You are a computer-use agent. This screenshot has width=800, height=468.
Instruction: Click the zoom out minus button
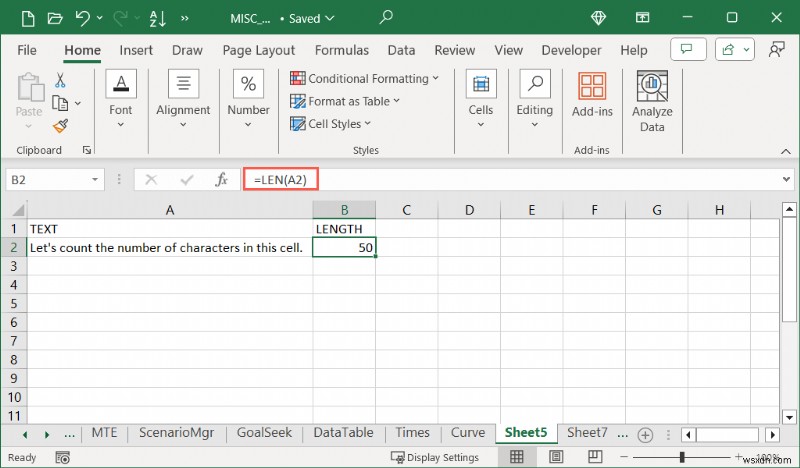pyautogui.click(x=624, y=456)
